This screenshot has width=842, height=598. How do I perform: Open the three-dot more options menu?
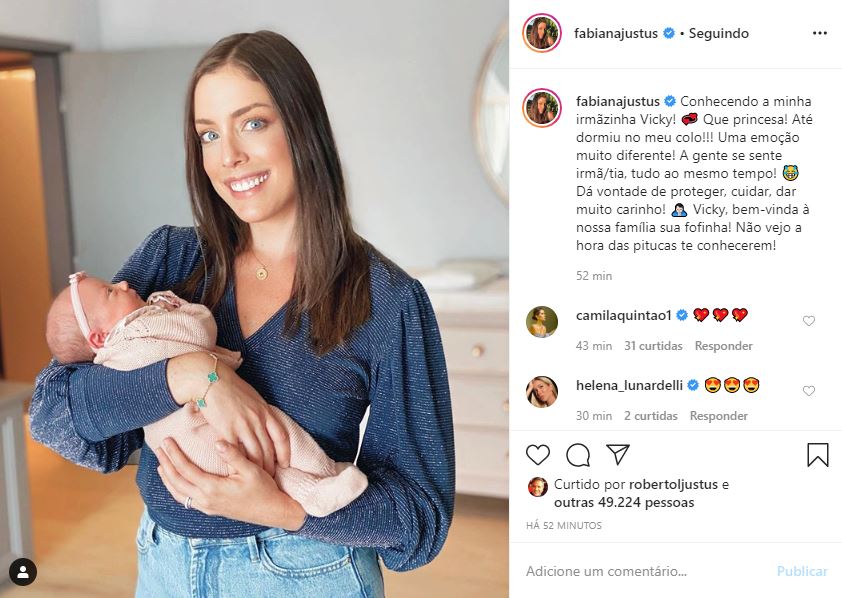(x=819, y=33)
